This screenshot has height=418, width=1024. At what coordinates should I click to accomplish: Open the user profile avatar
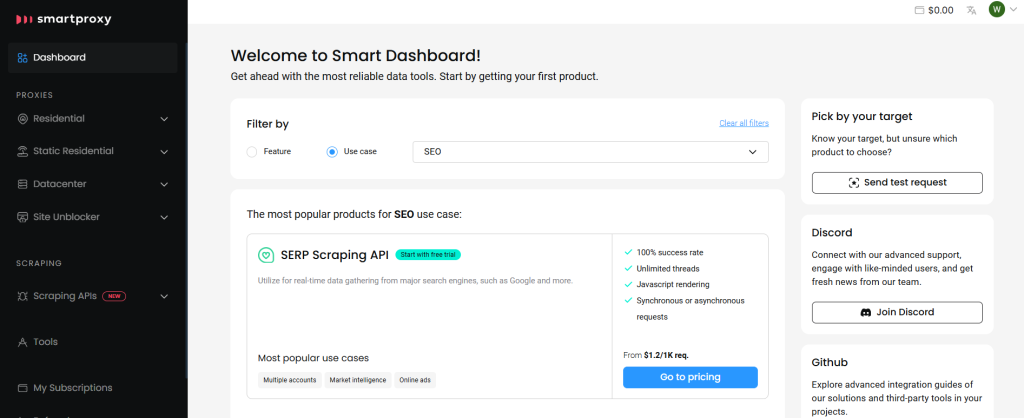[996, 10]
